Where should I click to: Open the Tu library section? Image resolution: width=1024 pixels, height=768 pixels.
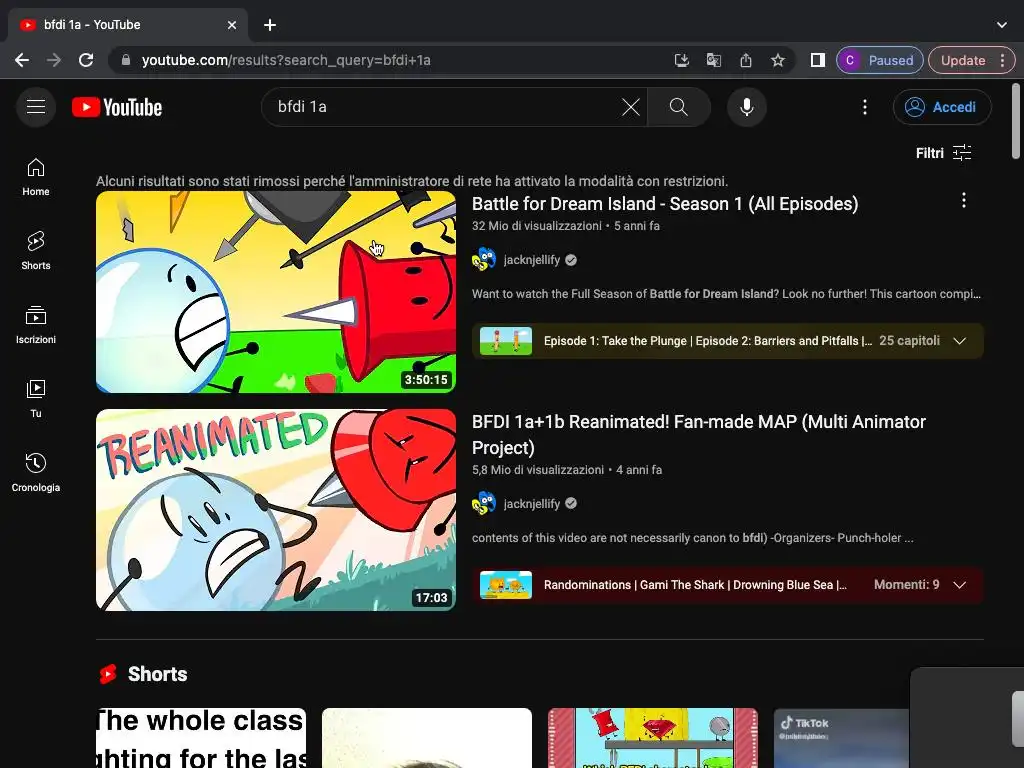click(36, 398)
